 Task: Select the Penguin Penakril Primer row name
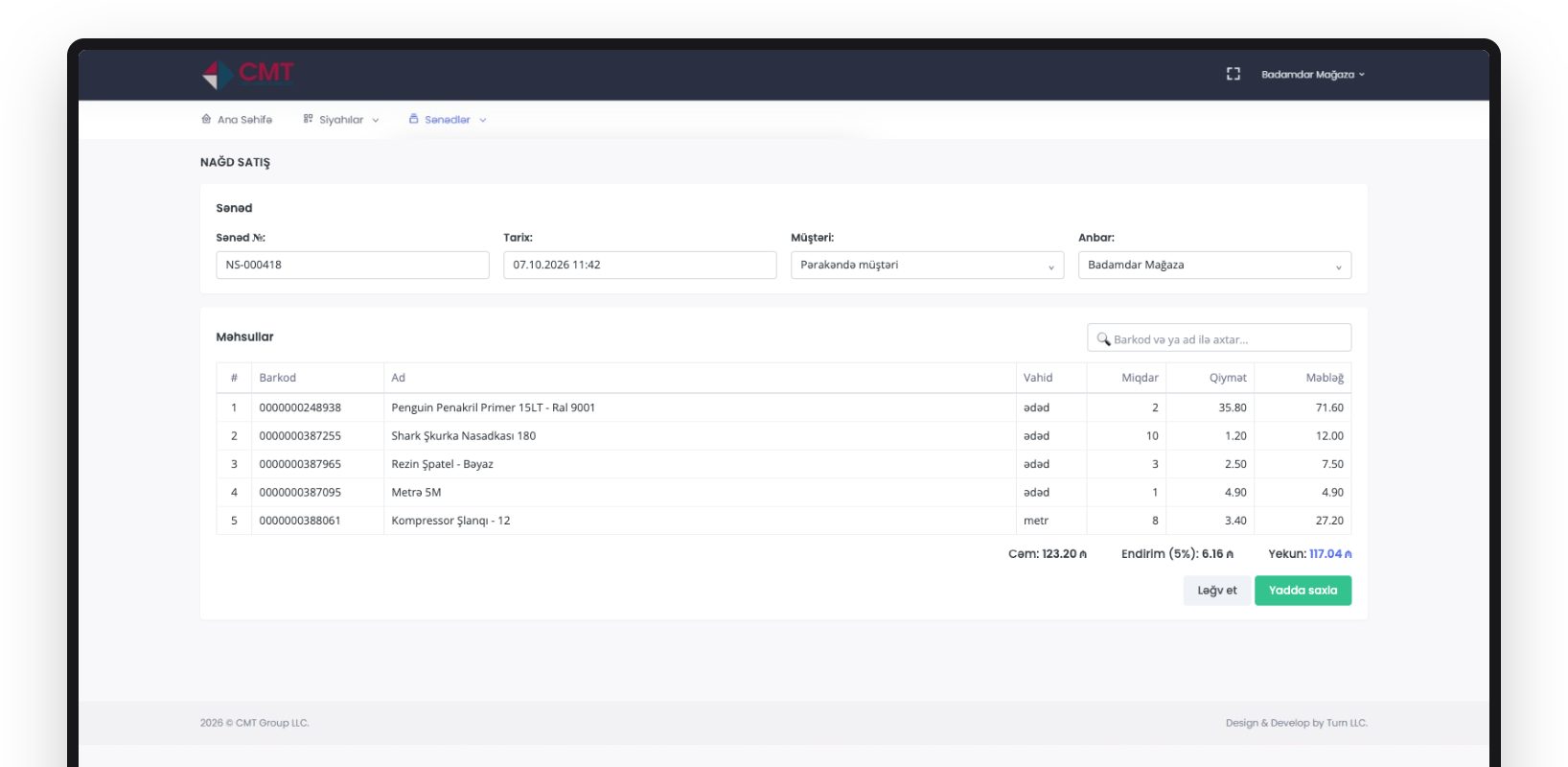point(493,407)
